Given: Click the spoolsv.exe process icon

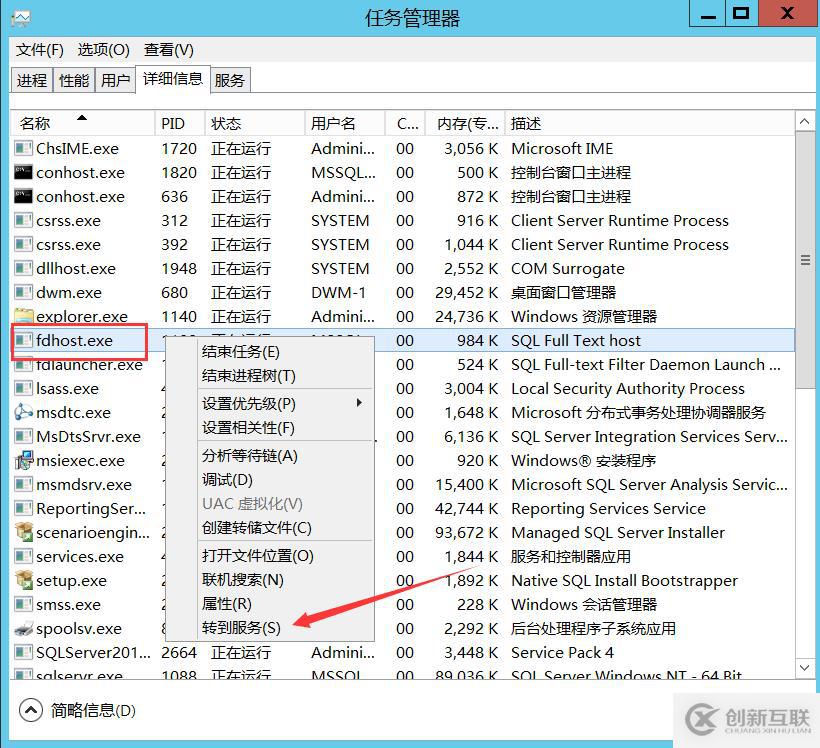Looking at the screenshot, I should click(x=22, y=628).
